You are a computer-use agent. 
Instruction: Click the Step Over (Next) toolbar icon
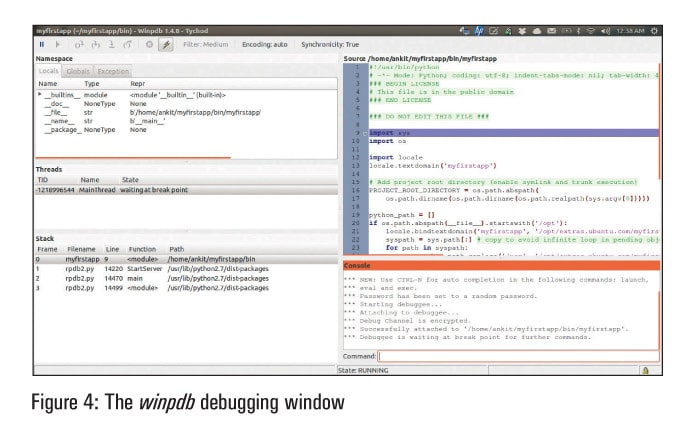95,44
